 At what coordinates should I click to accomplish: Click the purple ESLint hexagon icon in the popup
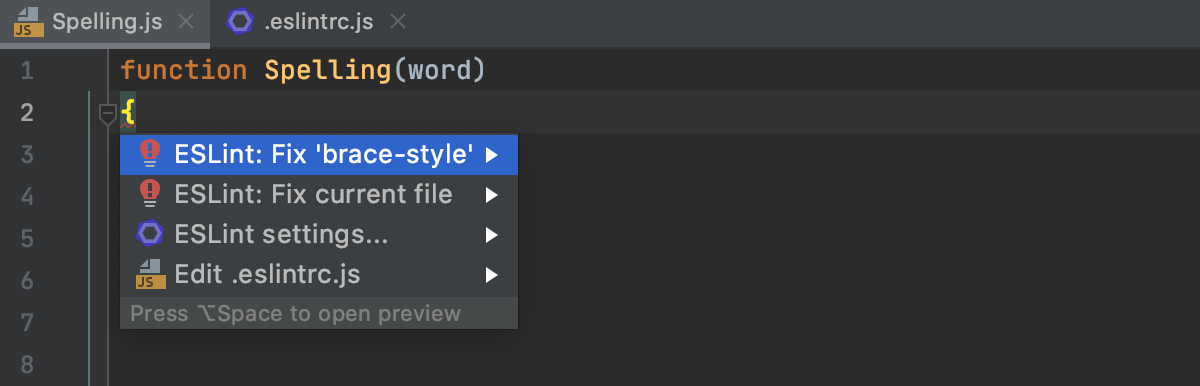pos(149,234)
